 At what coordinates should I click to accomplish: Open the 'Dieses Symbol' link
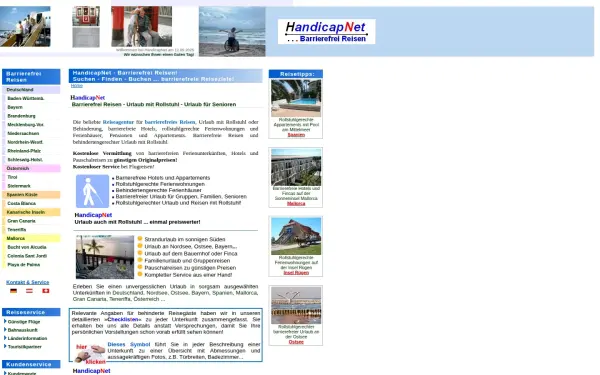tap(129, 344)
